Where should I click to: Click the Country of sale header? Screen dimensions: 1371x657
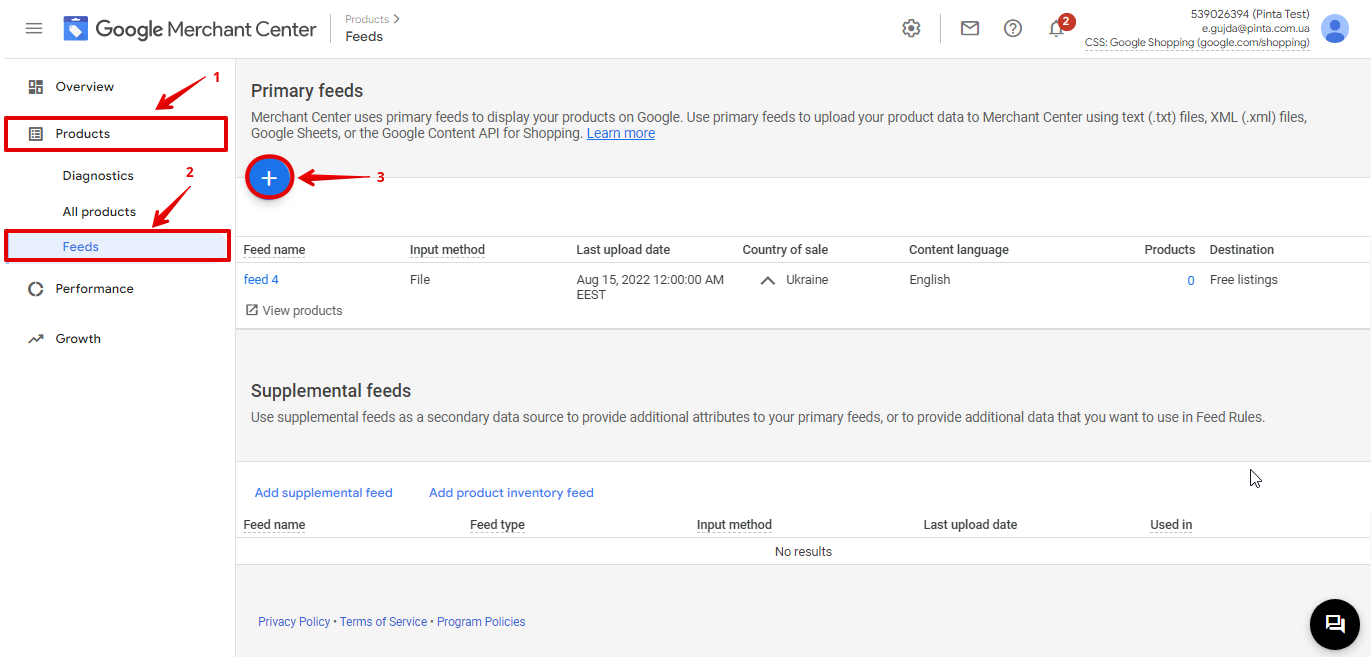pyautogui.click(x=785, y=250)
